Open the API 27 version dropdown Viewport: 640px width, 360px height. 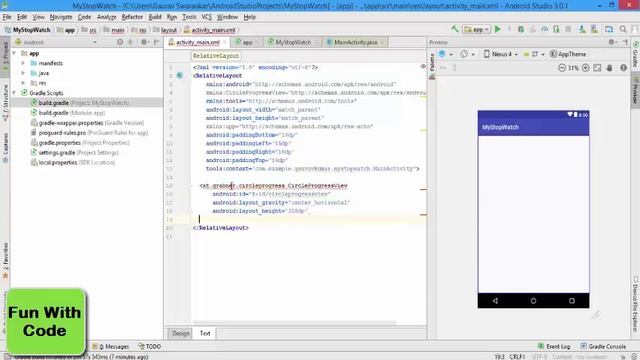tap(534, 54)
